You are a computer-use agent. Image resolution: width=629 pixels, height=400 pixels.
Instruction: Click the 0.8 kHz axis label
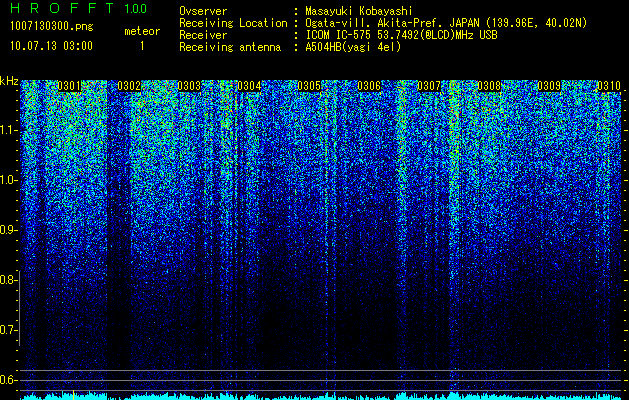8,280
